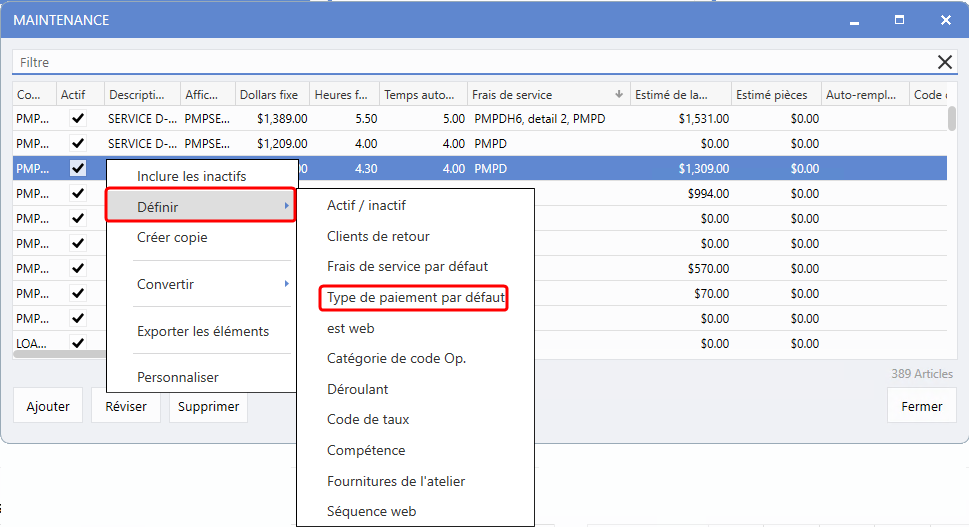This screenshot has width=969, height=527.
Task: Select Actif / inactif submenu option
Action: pos(366,205)
